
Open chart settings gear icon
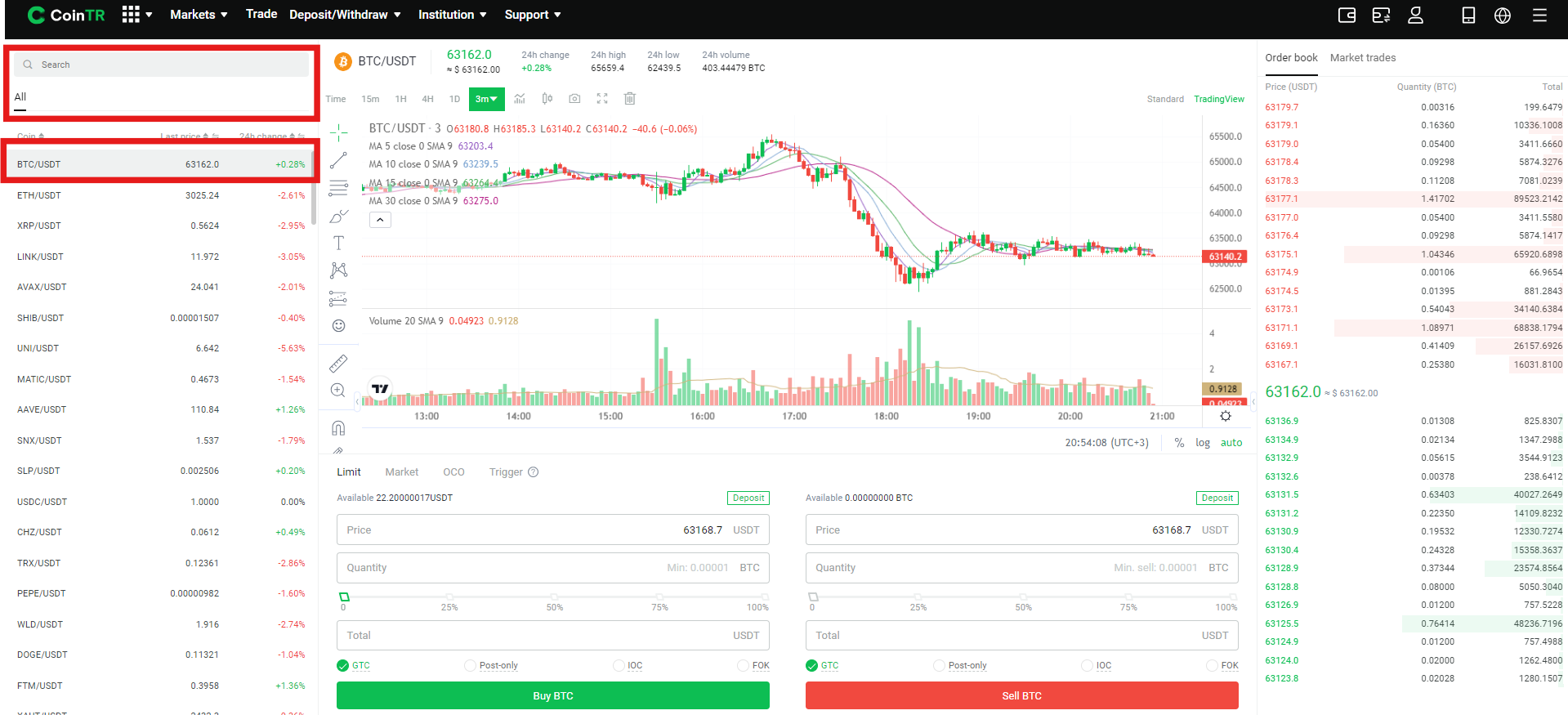(1225, 416)
